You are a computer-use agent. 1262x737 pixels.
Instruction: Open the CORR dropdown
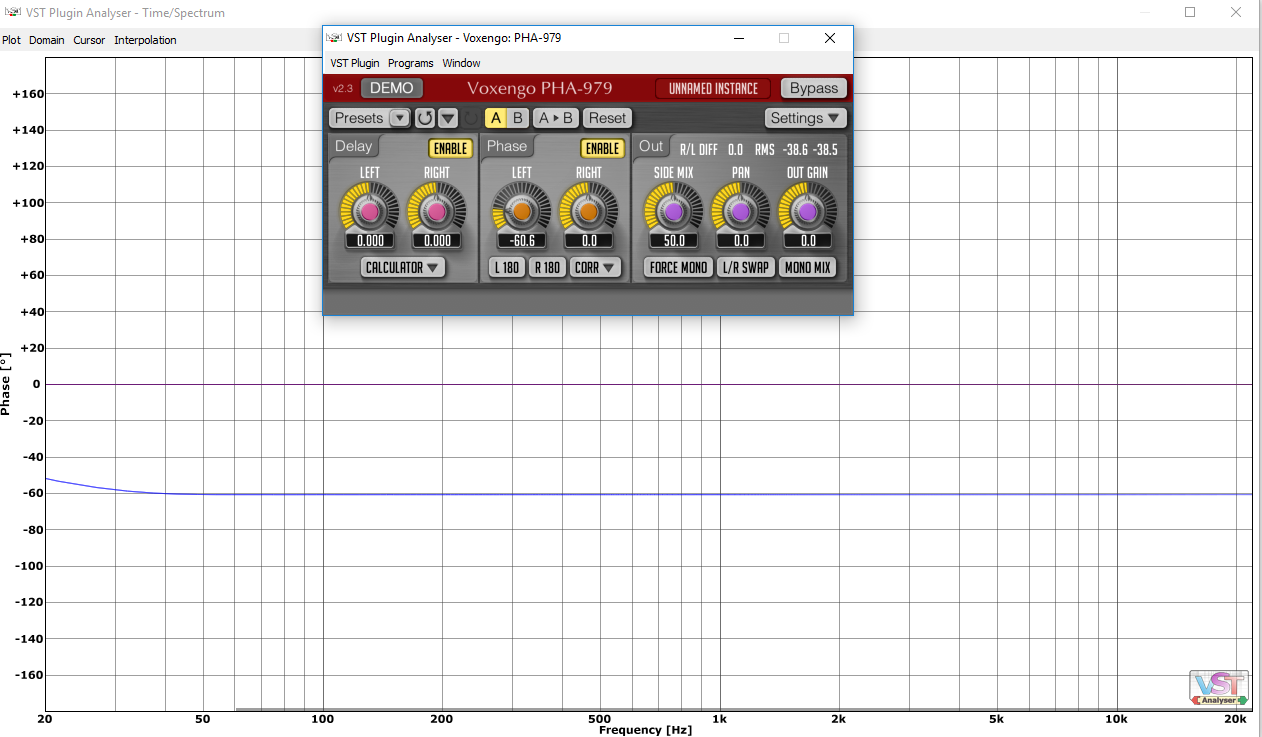[x=595, y=268]
